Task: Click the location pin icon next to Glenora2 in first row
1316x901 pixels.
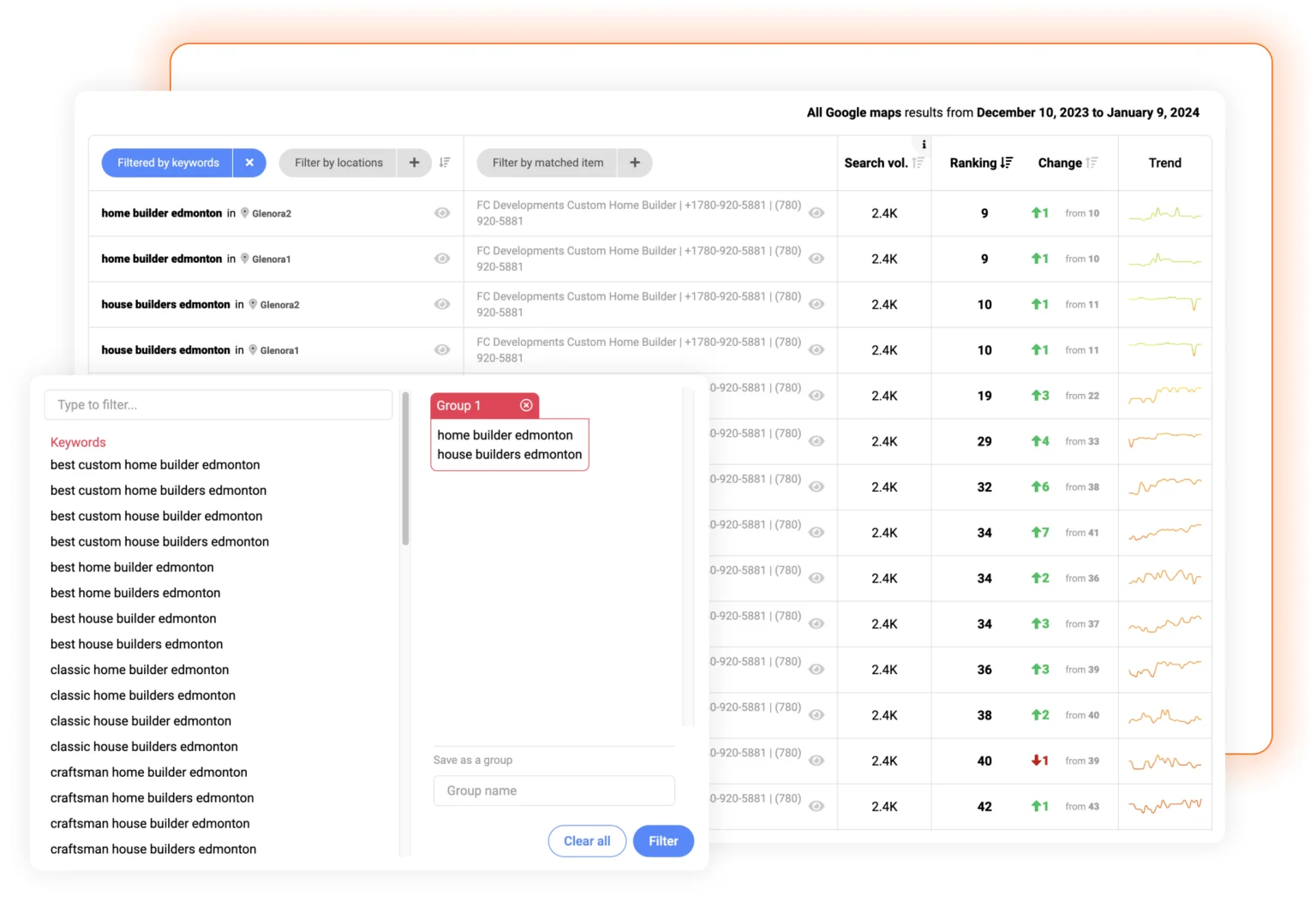Action: coord(245,213)
